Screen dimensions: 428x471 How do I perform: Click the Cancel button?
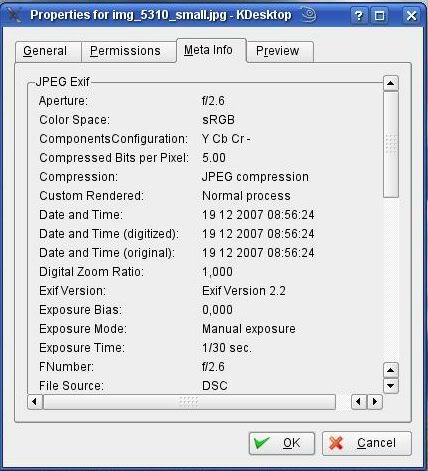coord(367,443)
